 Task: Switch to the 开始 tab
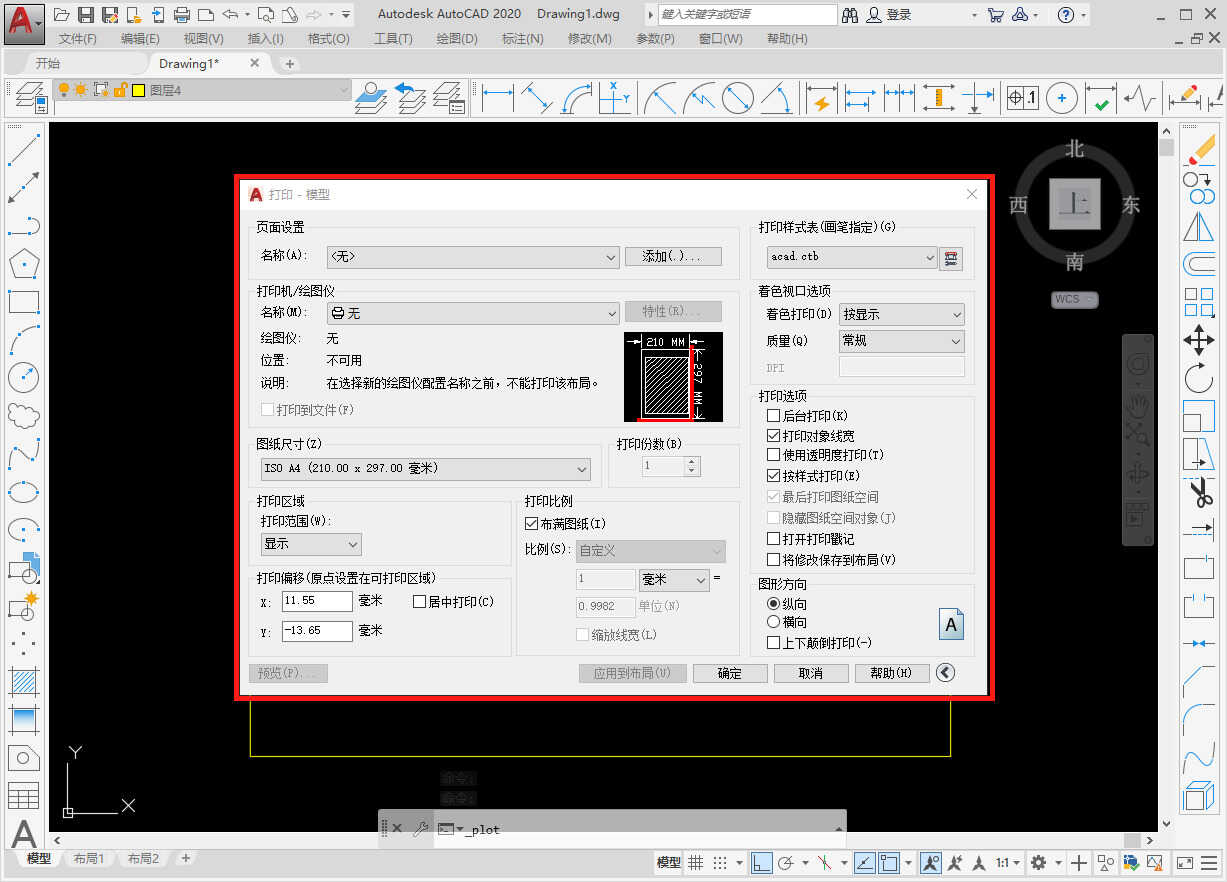coord(47,63)
